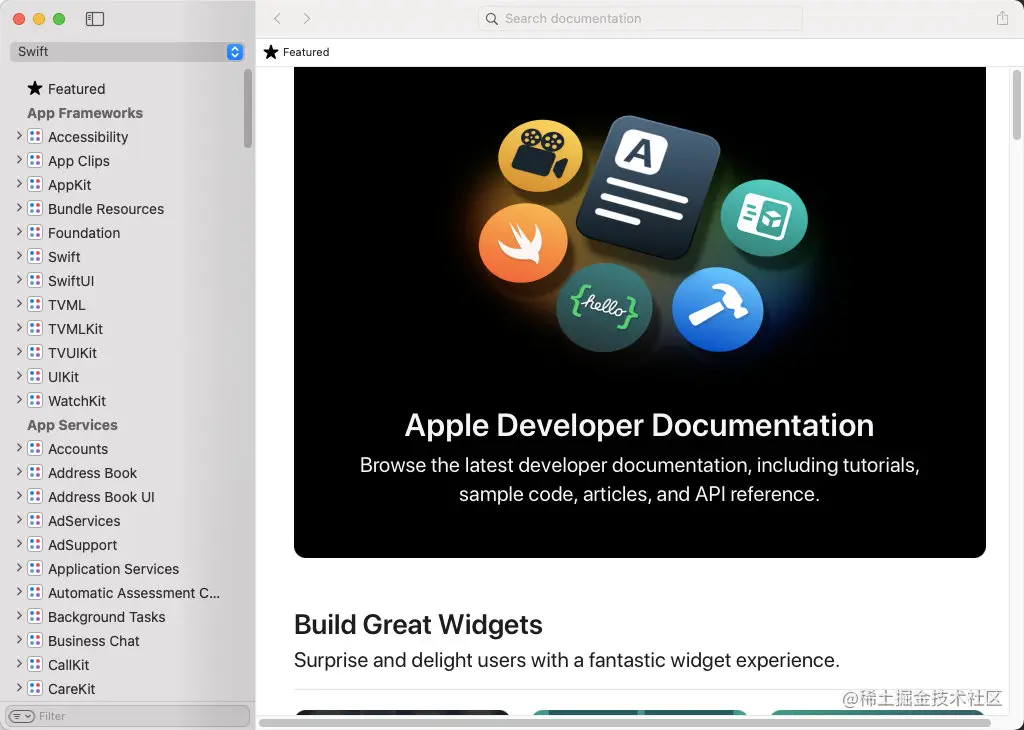Expand the CareKit tree item
The image size is (1024, 730).
pos(19,688)
